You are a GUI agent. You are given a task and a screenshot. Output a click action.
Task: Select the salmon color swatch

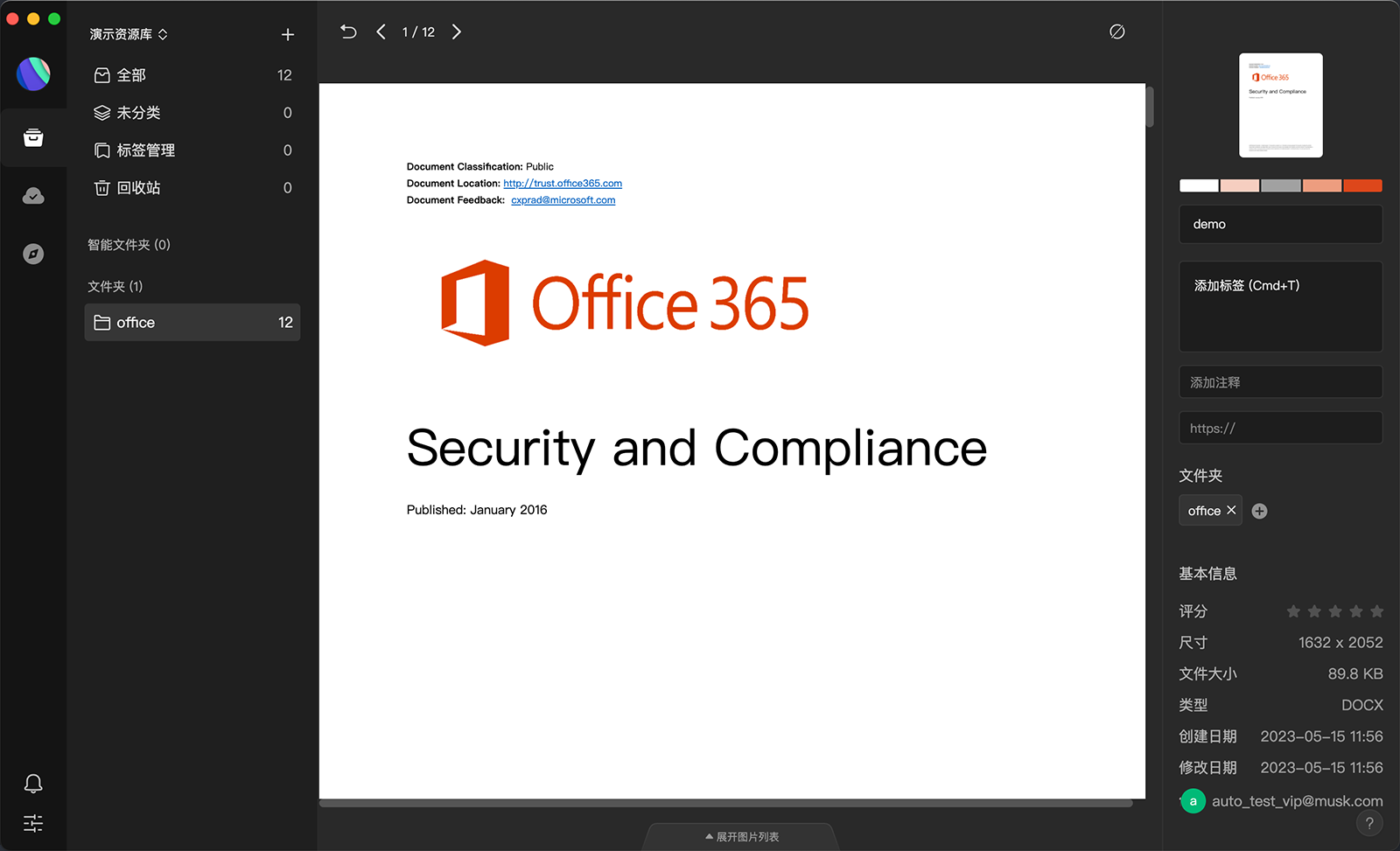(1322, 185)
